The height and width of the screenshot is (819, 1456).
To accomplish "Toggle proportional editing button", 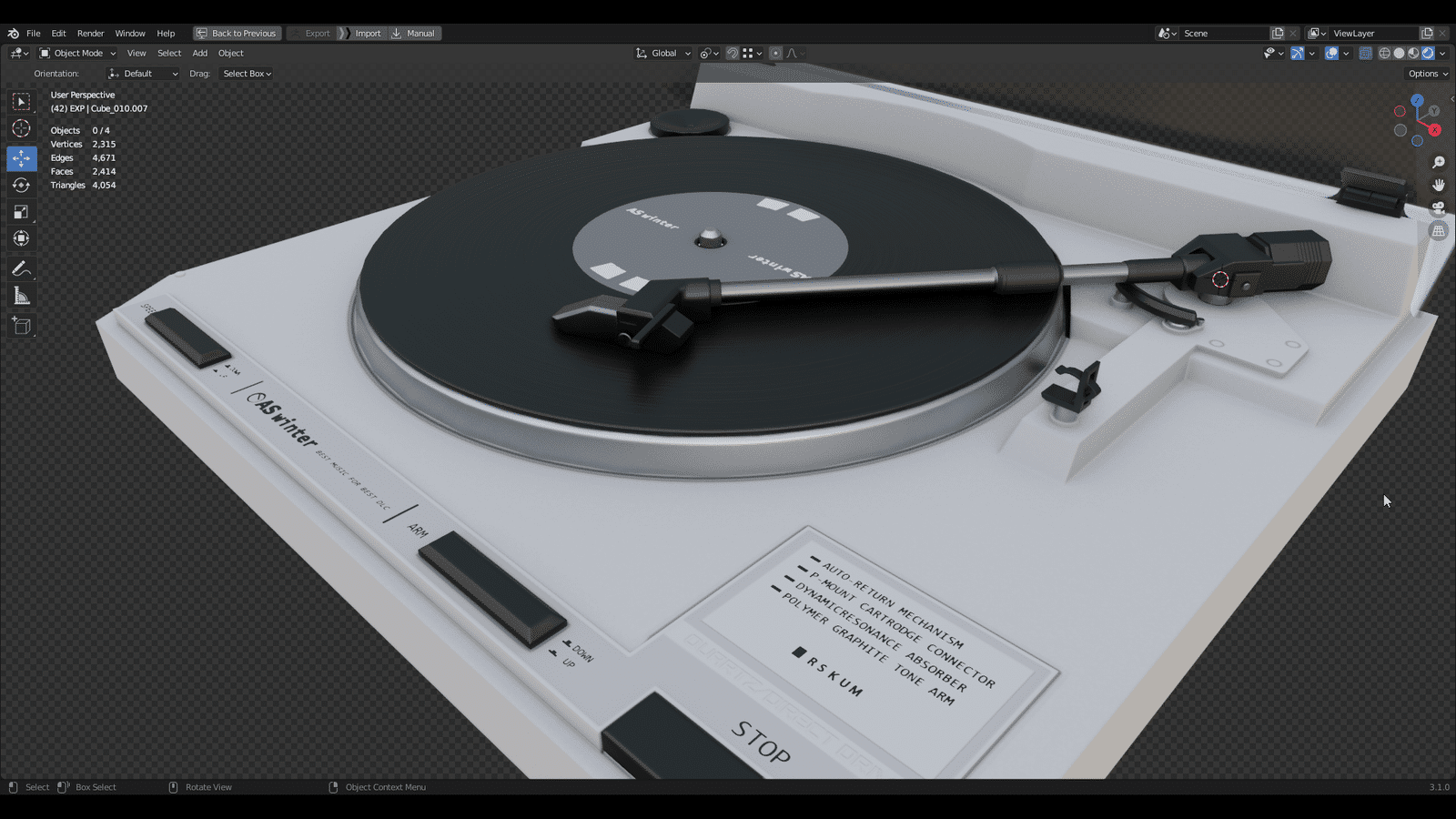I will click(775, 53).
